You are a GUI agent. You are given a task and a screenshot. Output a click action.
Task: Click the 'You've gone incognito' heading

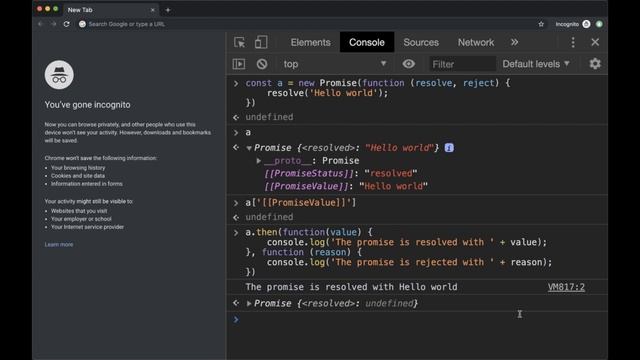(x=87, y=104)
